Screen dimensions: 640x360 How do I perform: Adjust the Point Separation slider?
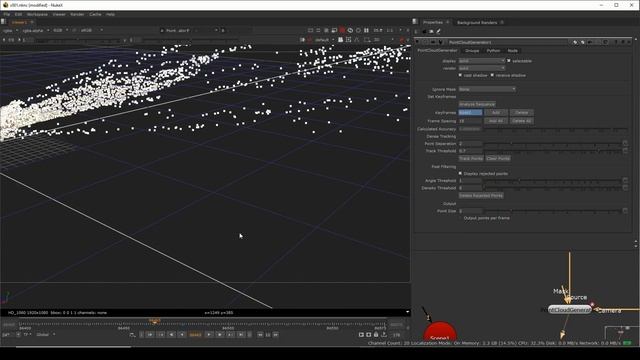click(552, 144)
